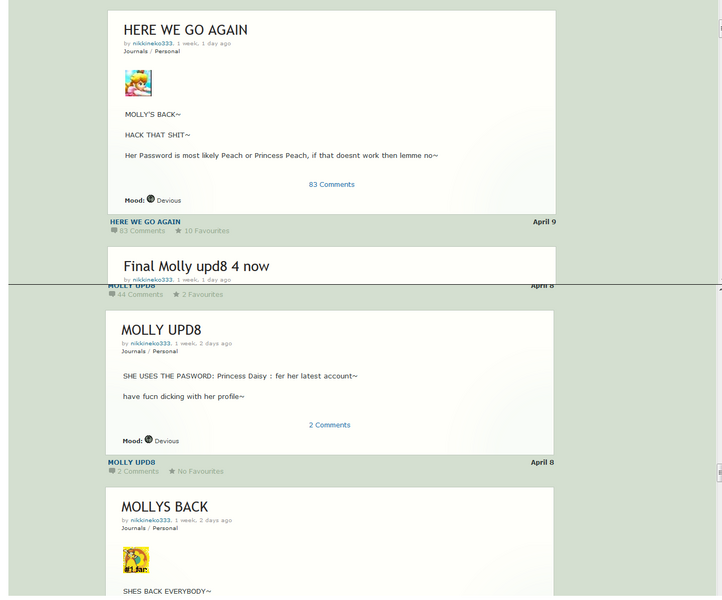Image resolution: width=722 pixels, height=600 pixels.
Task: Open Final Molly upd8 4 now heading
Action: pyautogui.click(x=196, y=267)
